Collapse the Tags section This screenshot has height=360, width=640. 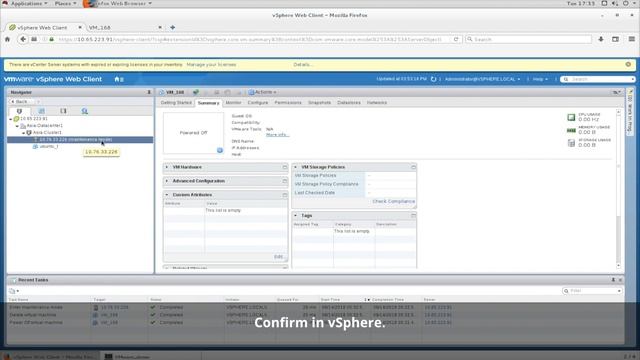click(x=296, y=216)
